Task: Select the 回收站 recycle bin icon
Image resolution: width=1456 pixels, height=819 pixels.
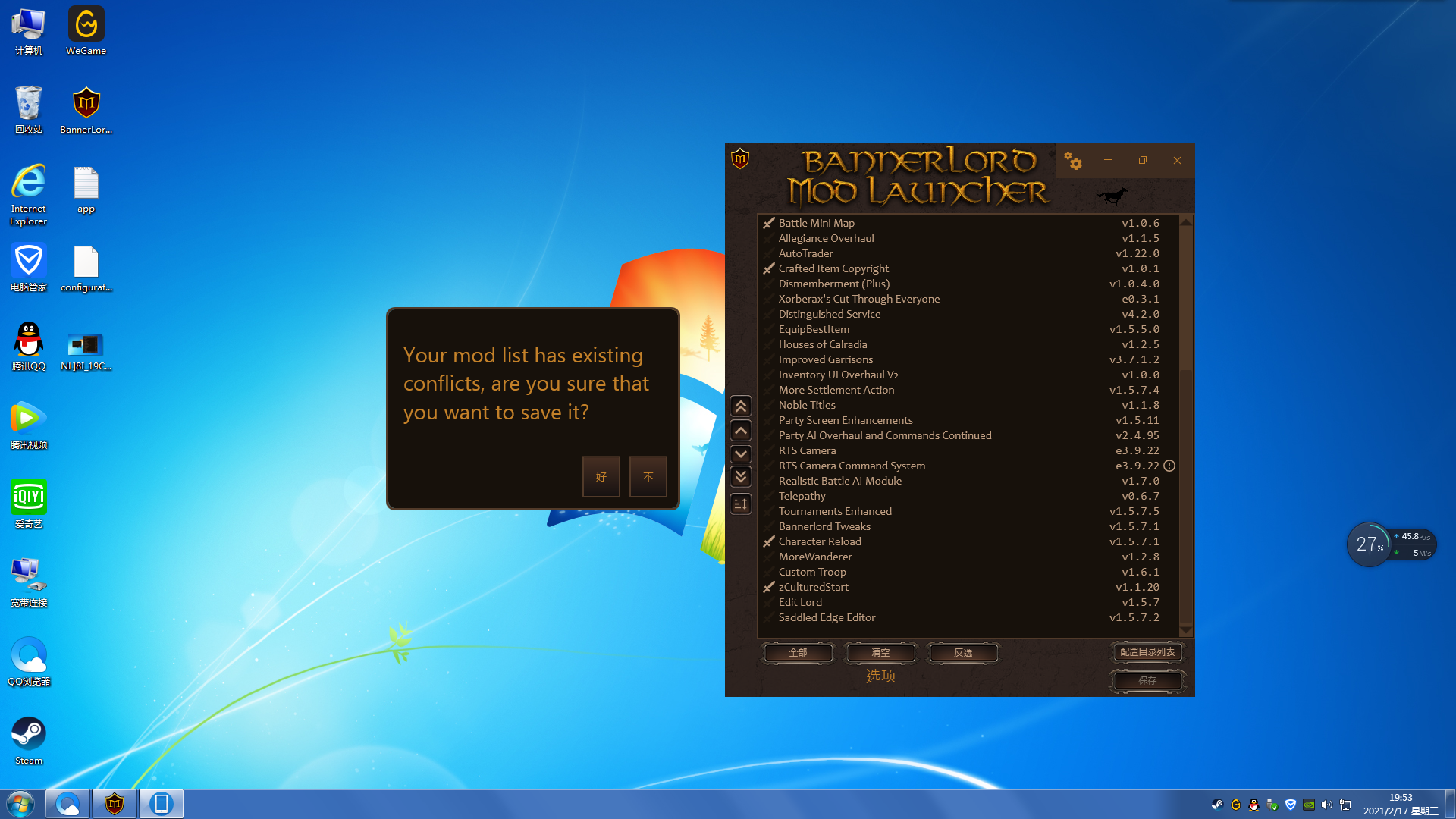Action: point(29,110)
